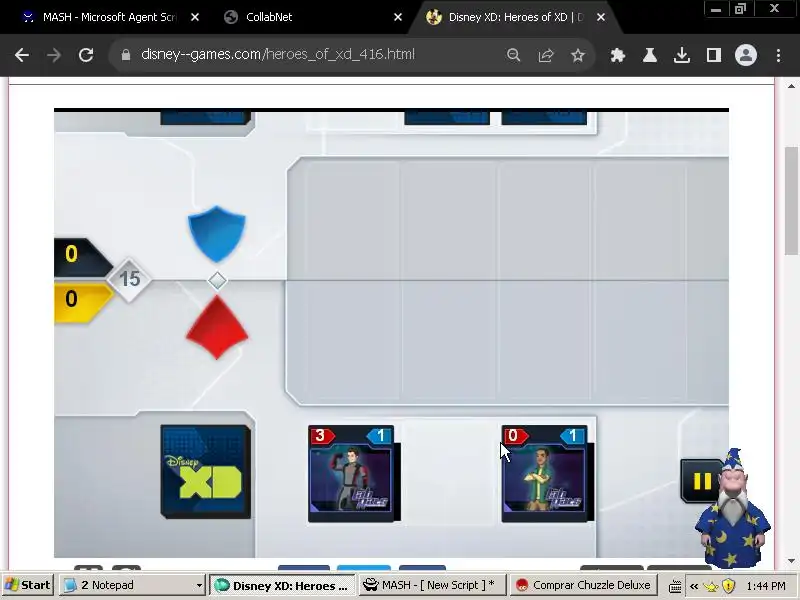
Task: Share this page using the share icon
Action: click(x=545, y=55)
